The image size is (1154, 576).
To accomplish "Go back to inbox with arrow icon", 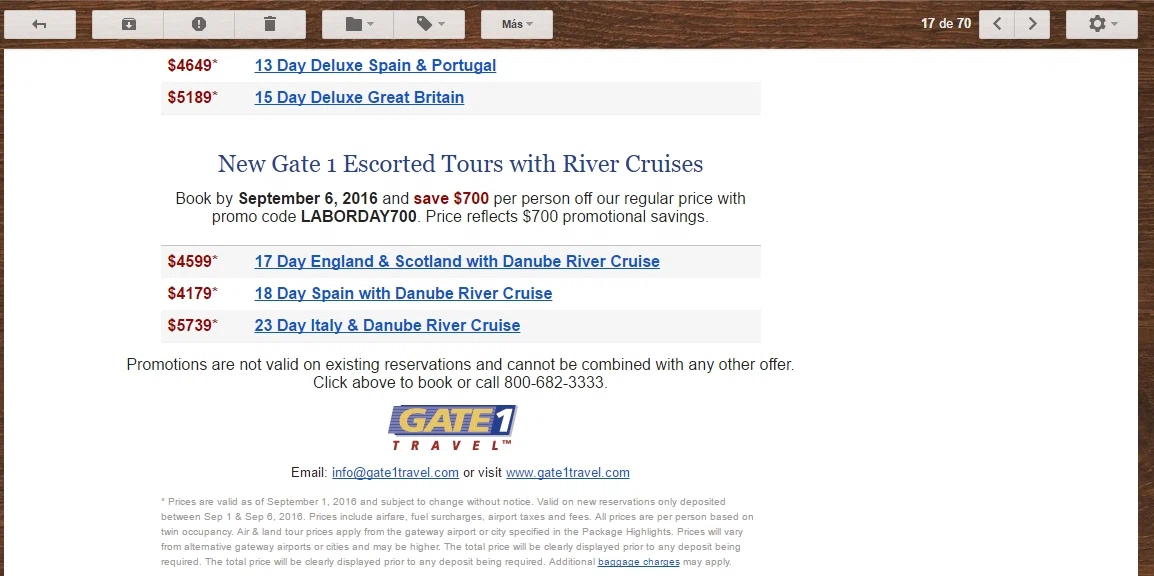I will 40,24.
